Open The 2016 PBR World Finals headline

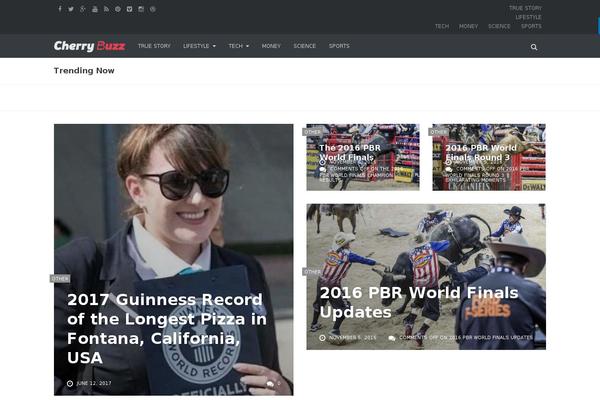pos(350,152)
